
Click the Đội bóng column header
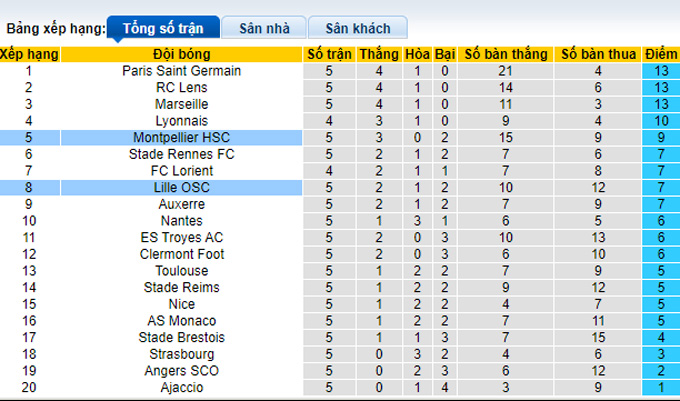click(x=182, y=54)
